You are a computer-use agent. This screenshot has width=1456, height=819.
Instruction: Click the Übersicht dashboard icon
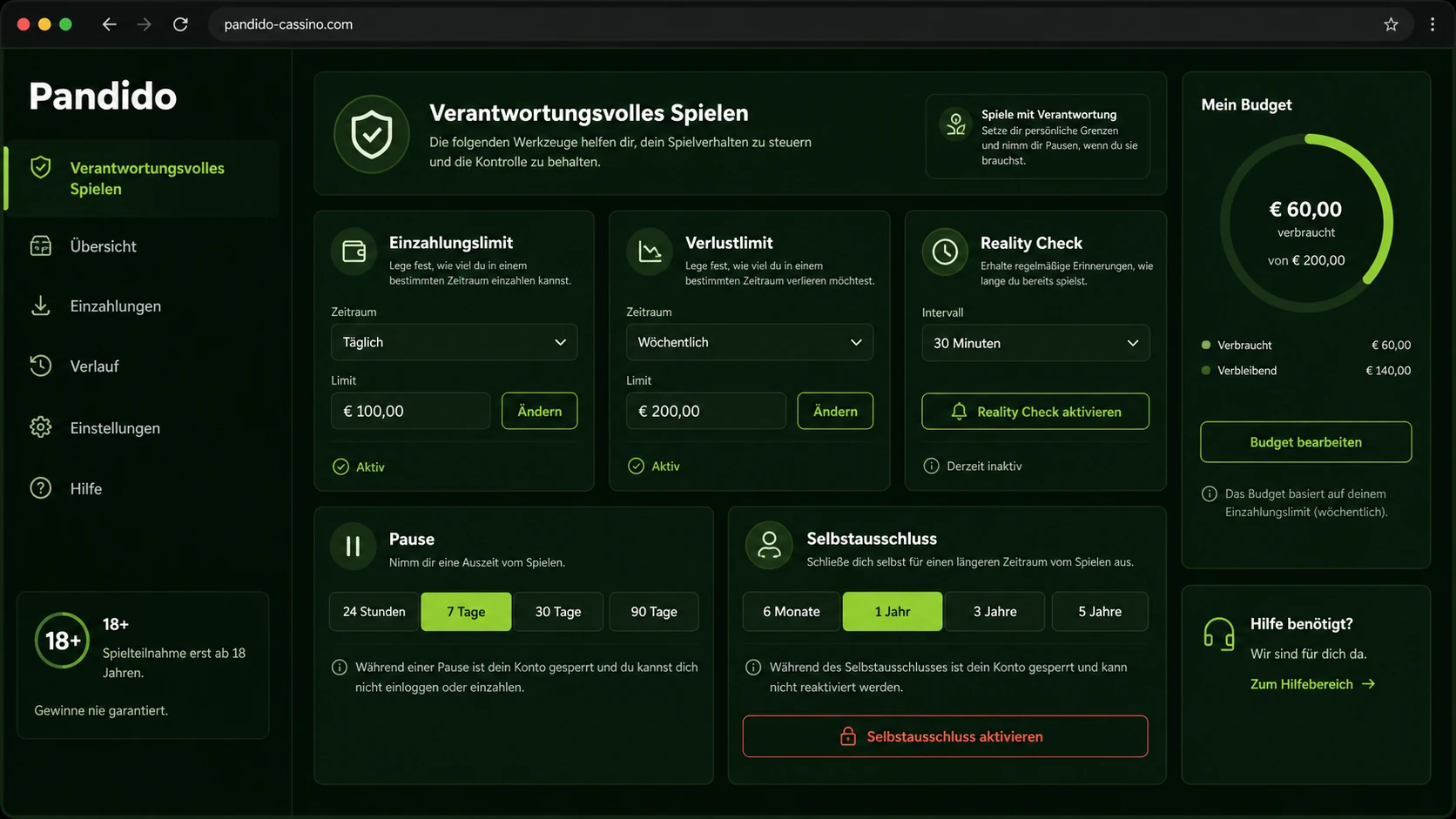click(x=41, y=245)
